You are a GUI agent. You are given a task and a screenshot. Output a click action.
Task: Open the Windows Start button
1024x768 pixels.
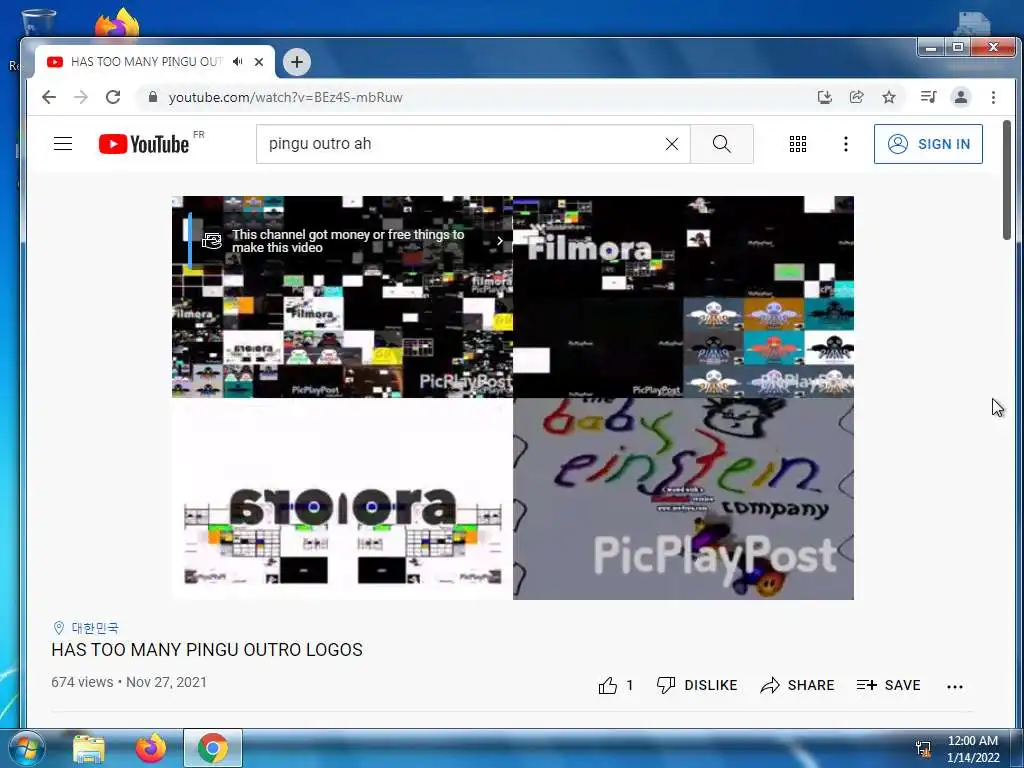[25, 748]
